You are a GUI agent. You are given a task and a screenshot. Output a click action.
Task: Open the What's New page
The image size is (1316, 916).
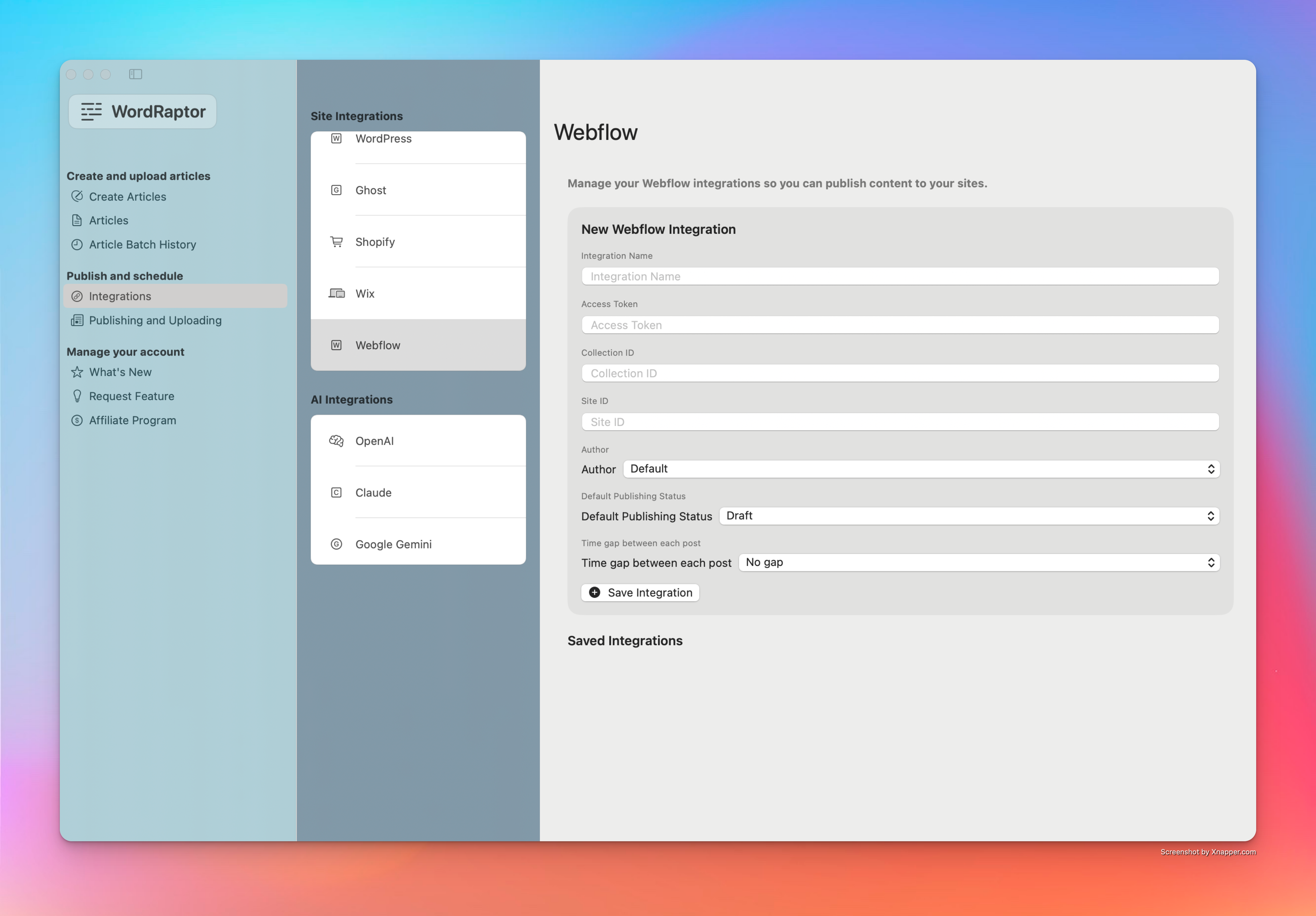click(x=175, y=372)
